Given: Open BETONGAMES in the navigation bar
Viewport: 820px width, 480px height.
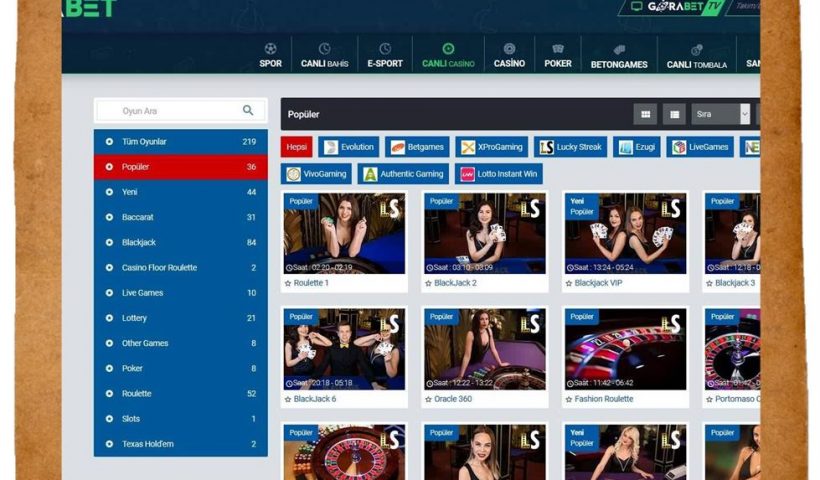Looking at the screenshot, I should pos(619,56).
